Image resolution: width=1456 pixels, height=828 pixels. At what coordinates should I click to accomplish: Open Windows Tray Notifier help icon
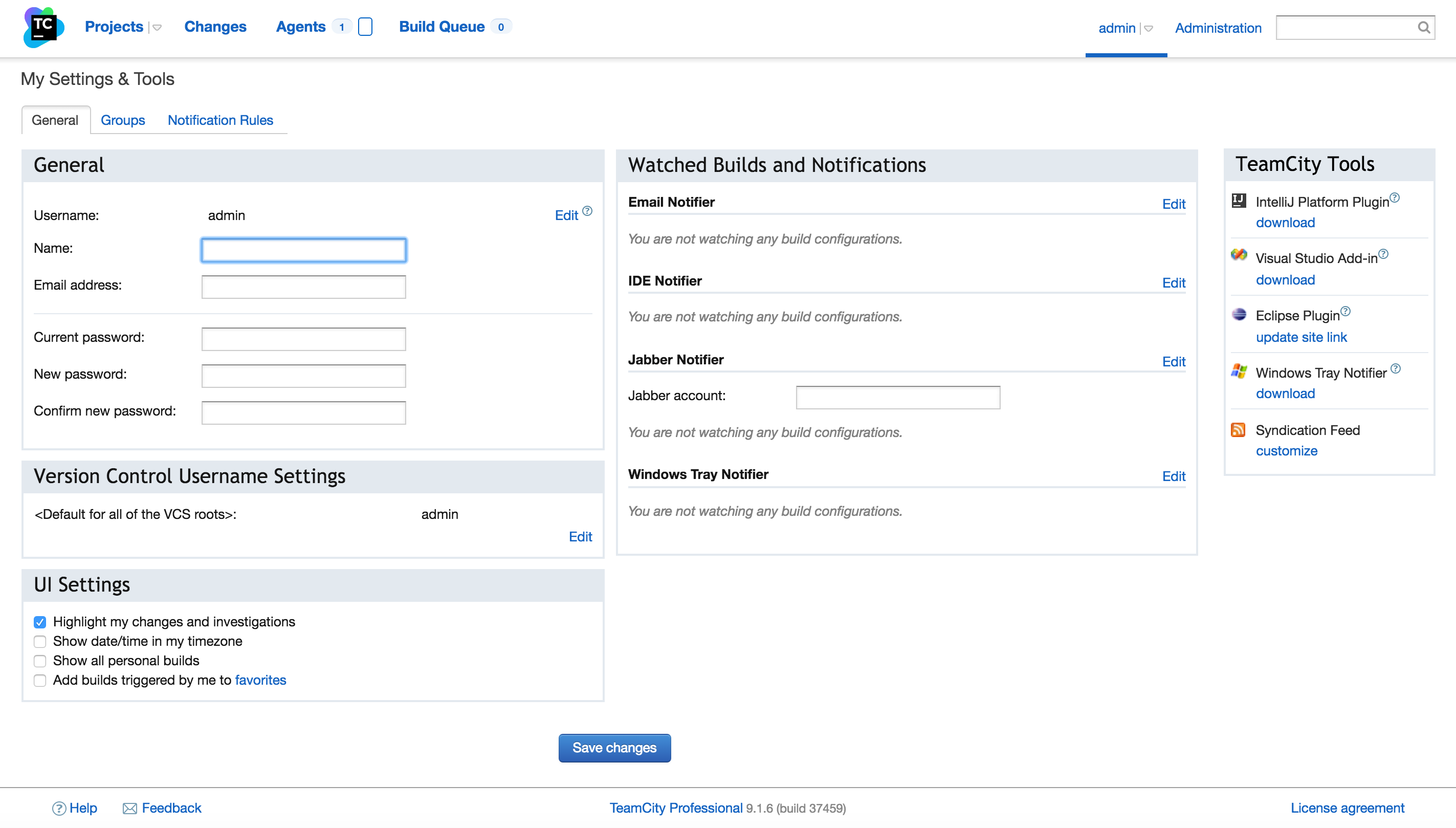click(x=1396, y=368)
